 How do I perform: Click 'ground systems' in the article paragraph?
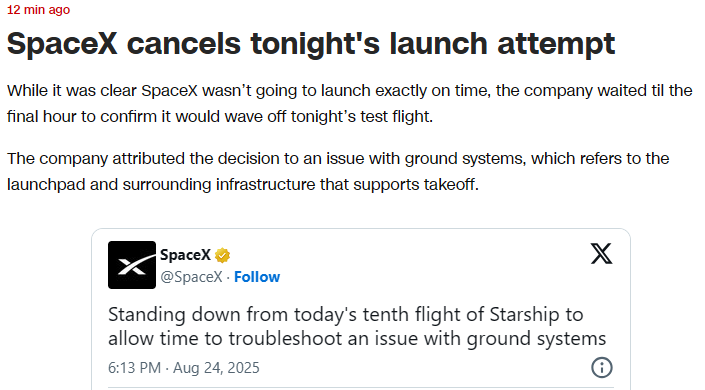tap(464, 159)
